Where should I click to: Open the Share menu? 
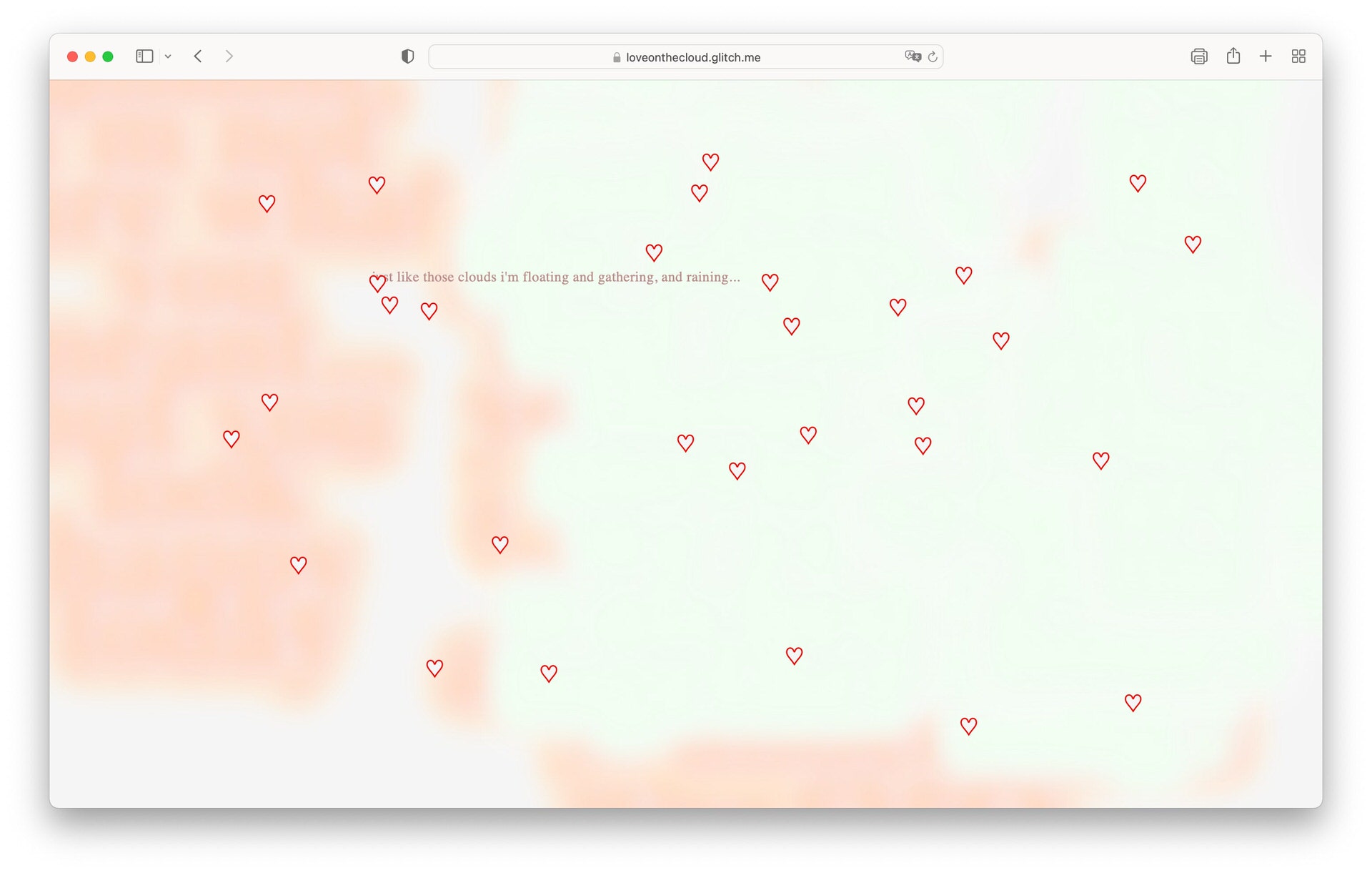[x=1233, y=56]
